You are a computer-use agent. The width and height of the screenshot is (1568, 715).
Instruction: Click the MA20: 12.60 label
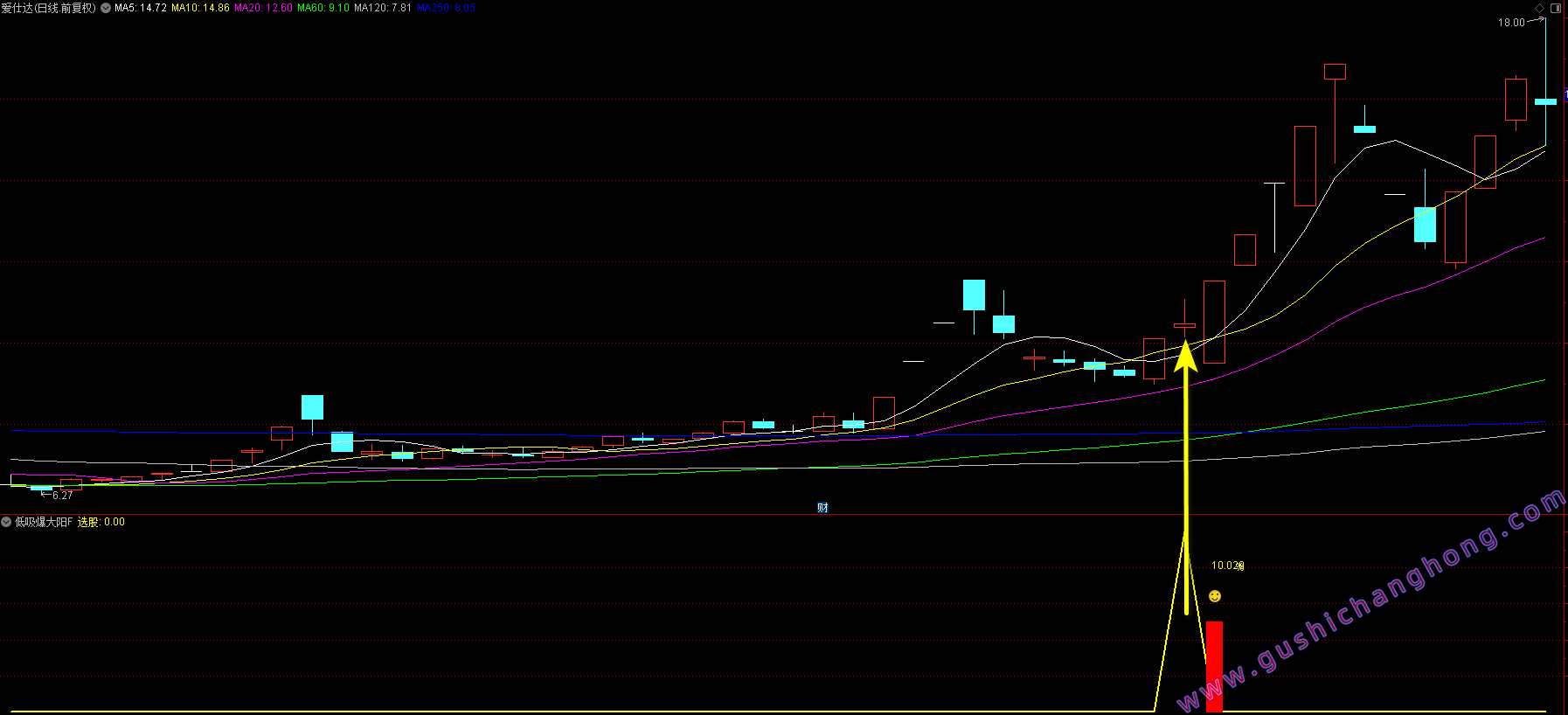point(263,8)
